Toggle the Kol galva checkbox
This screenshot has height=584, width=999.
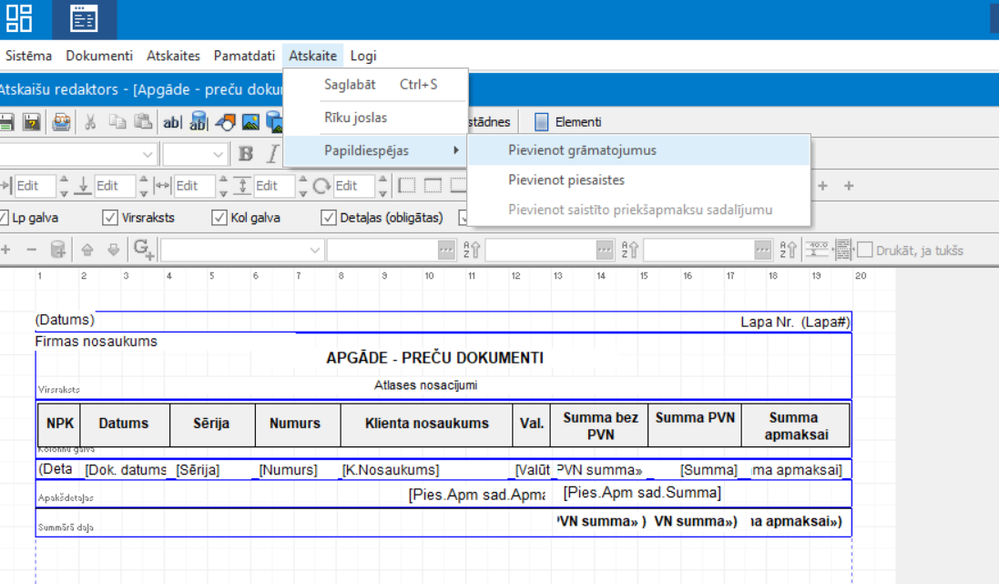pyautogui.click(x=219, y=217)
